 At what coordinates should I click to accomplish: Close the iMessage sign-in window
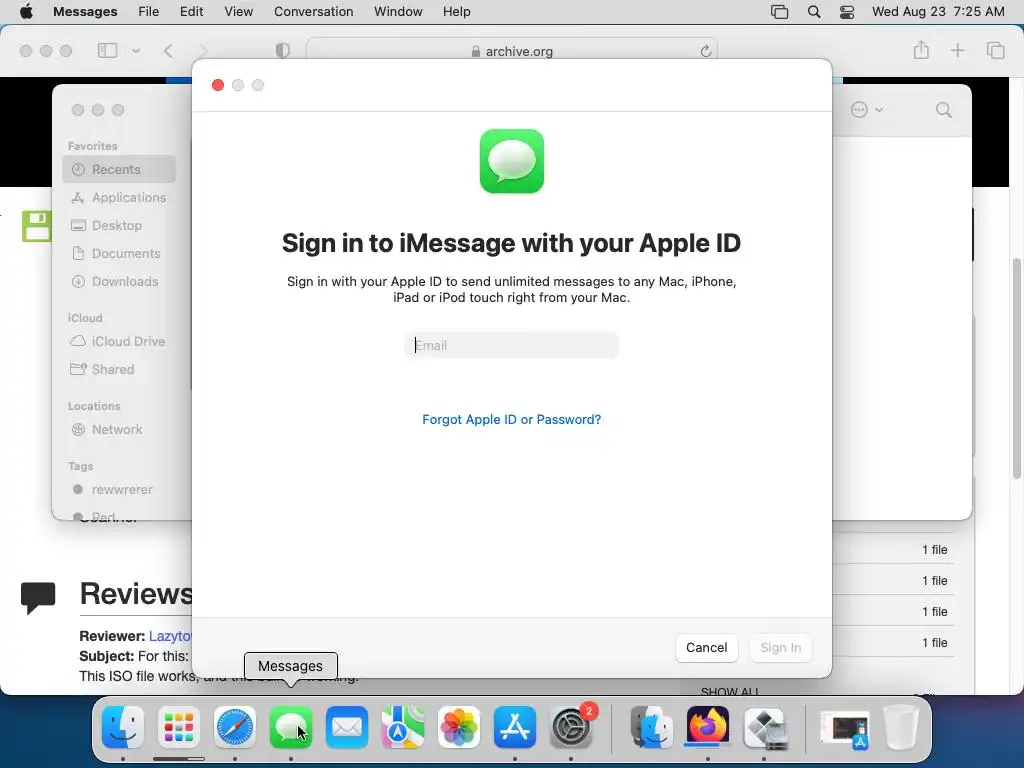[x=218, y=85]
